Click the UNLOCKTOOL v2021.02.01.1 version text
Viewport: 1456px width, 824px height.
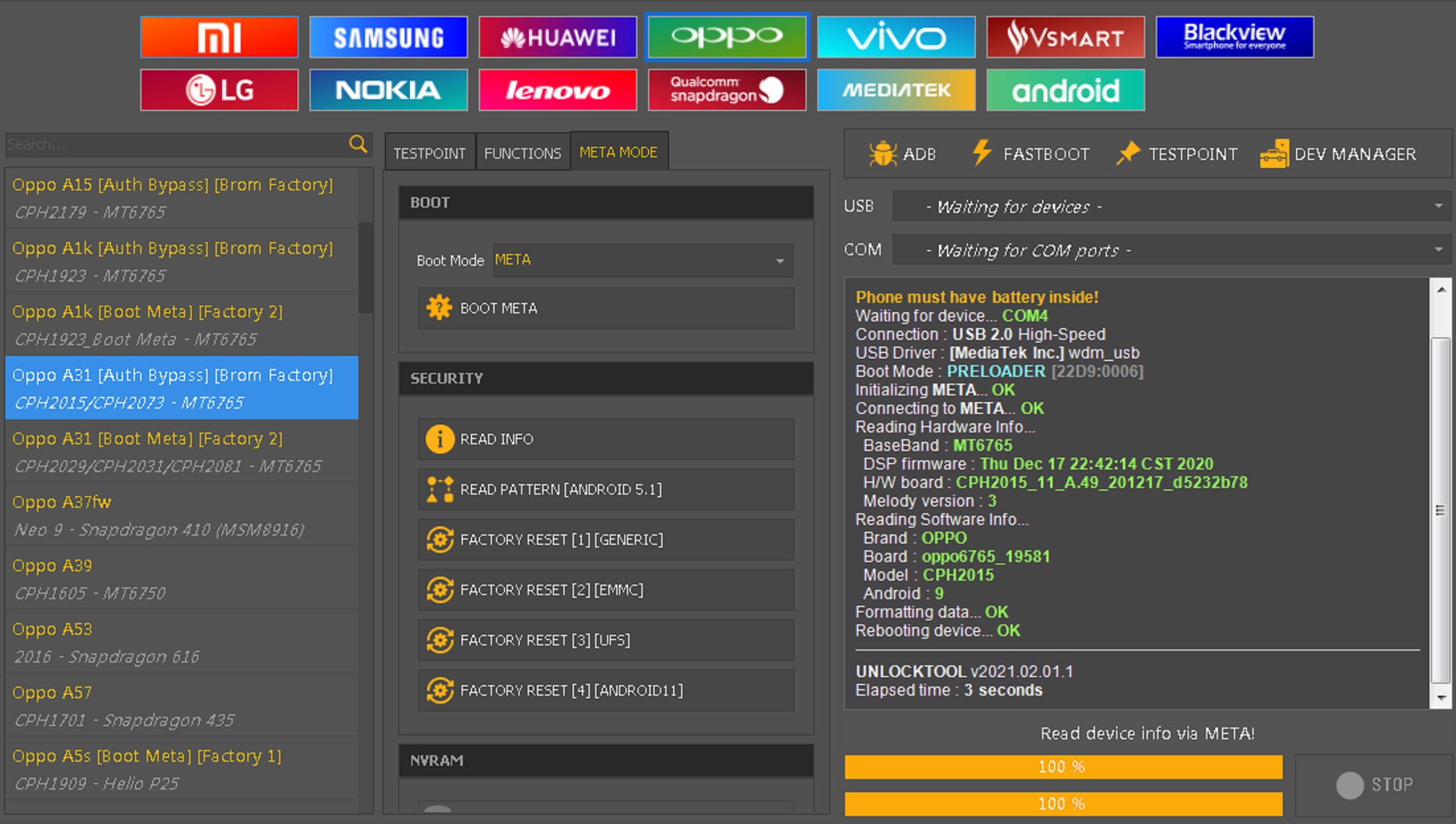coord(964,672)
